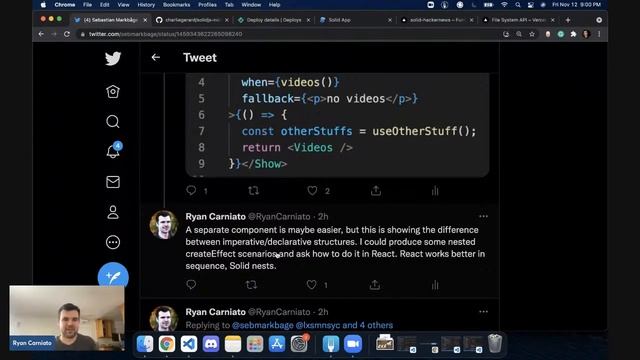
Task: Open the Apple menu
Action: point(43,5)
